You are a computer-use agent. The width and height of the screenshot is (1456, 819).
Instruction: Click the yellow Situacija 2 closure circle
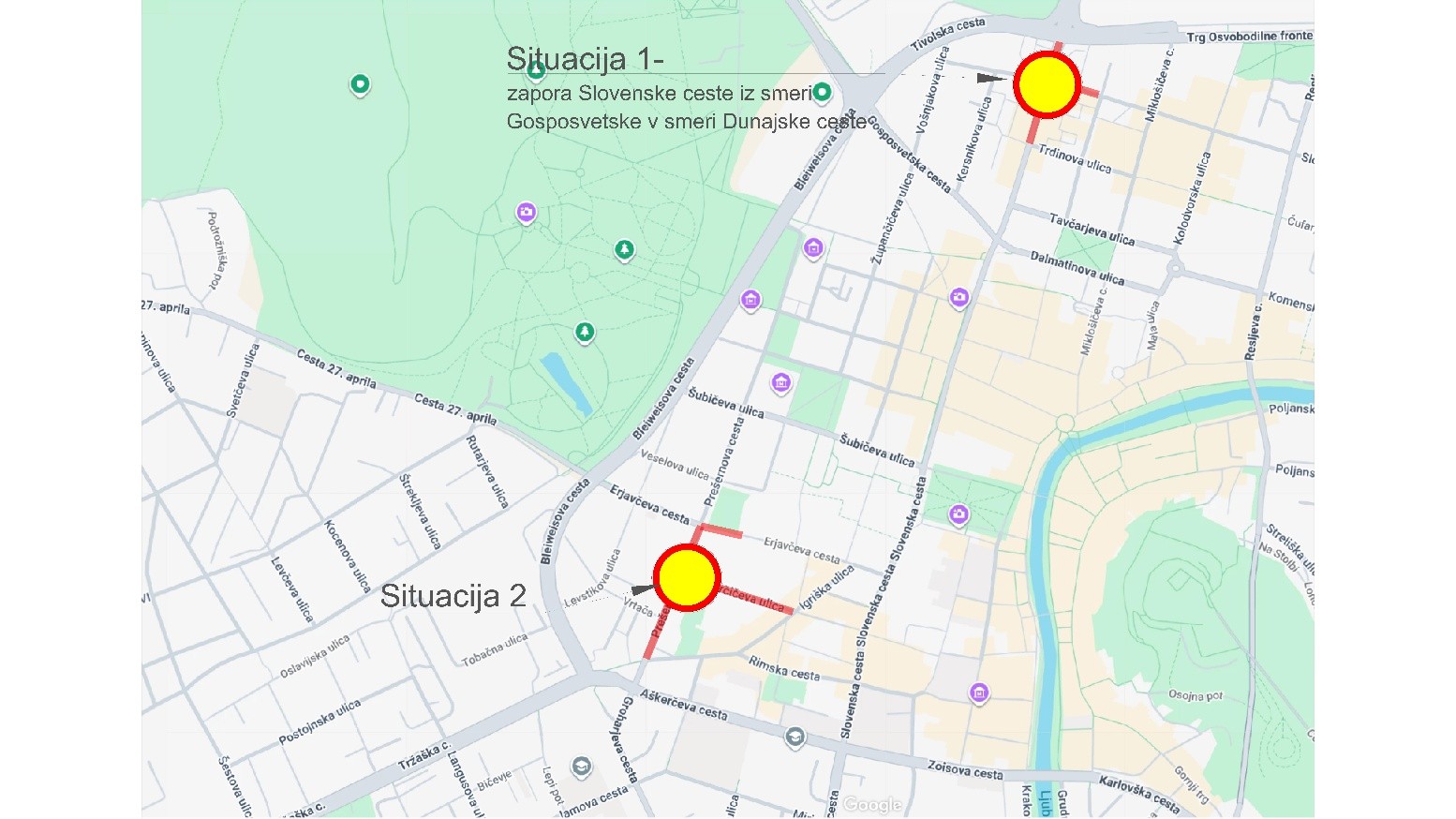pyautogui.click(x=687, y=578)
